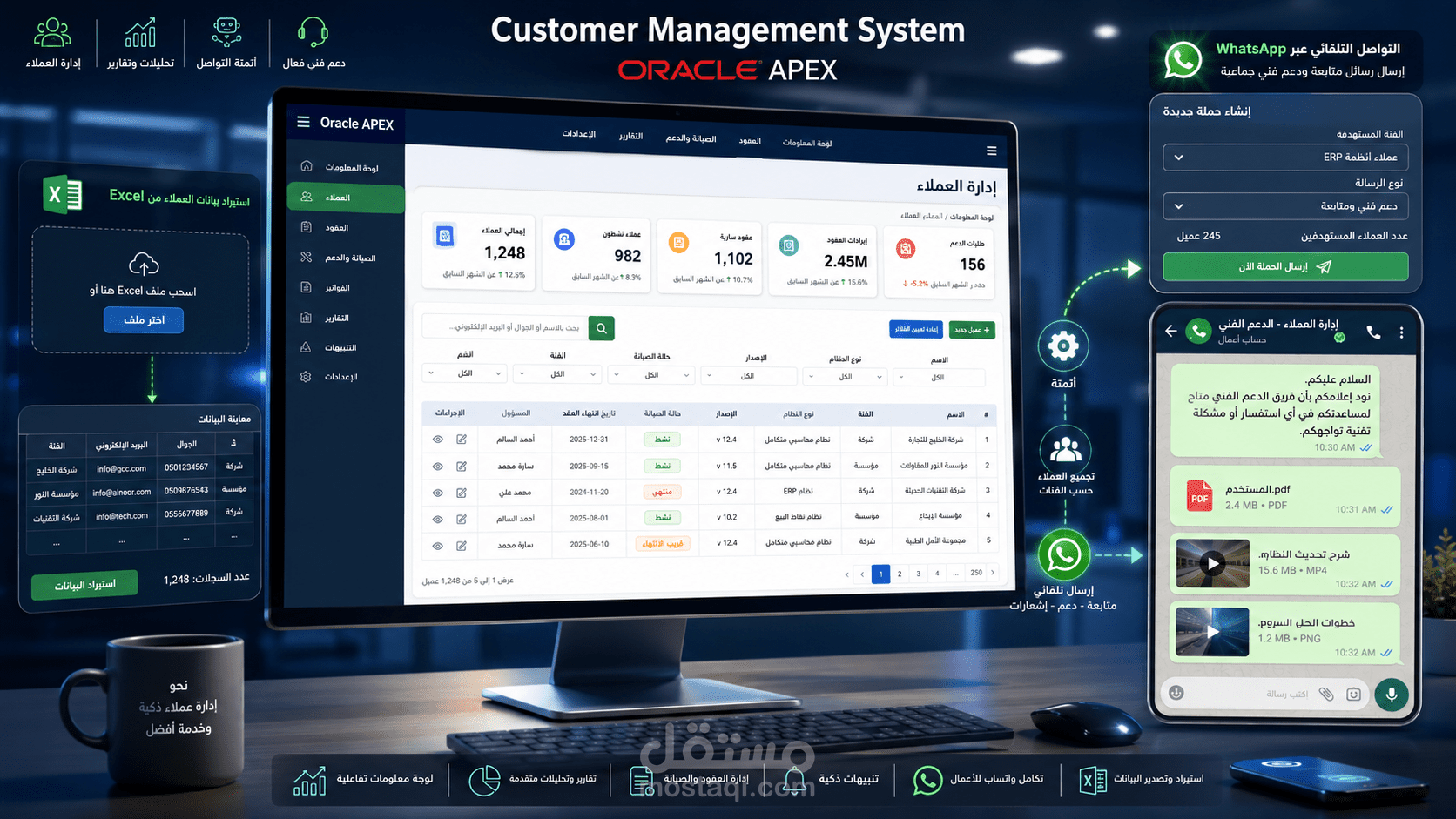This screenshot has height=819, width=1456.
Task: Tap the green microphone button in chat
Action: [x=1392, y=695]
